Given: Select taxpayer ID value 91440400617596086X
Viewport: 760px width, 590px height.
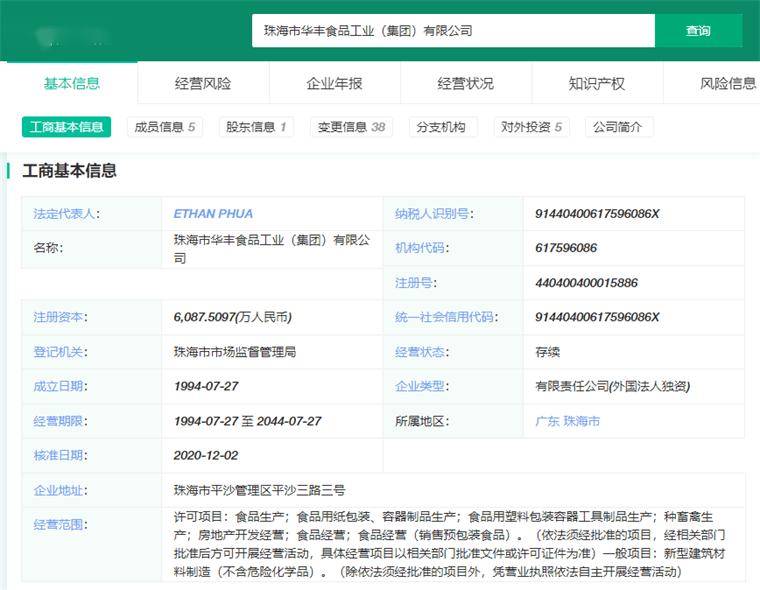Looking at the screenshot, I should 597,214.
